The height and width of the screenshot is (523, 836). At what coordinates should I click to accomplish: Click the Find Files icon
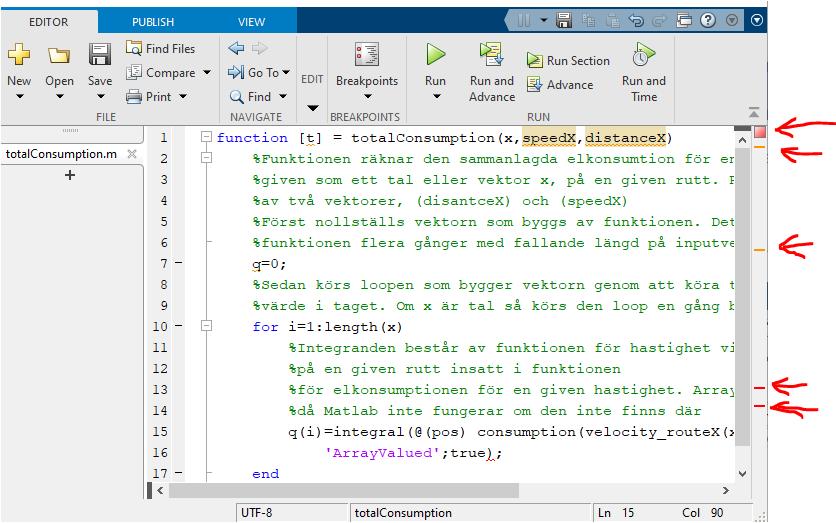click(135, 48)
